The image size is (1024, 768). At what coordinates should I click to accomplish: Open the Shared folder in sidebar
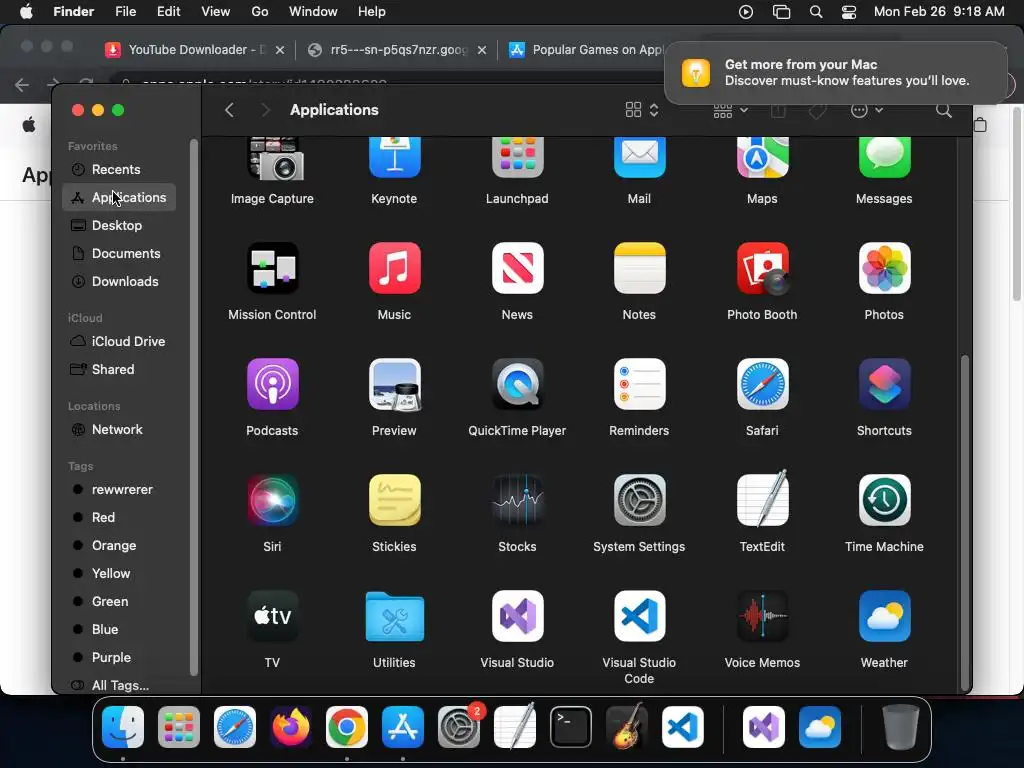[119, 370]
